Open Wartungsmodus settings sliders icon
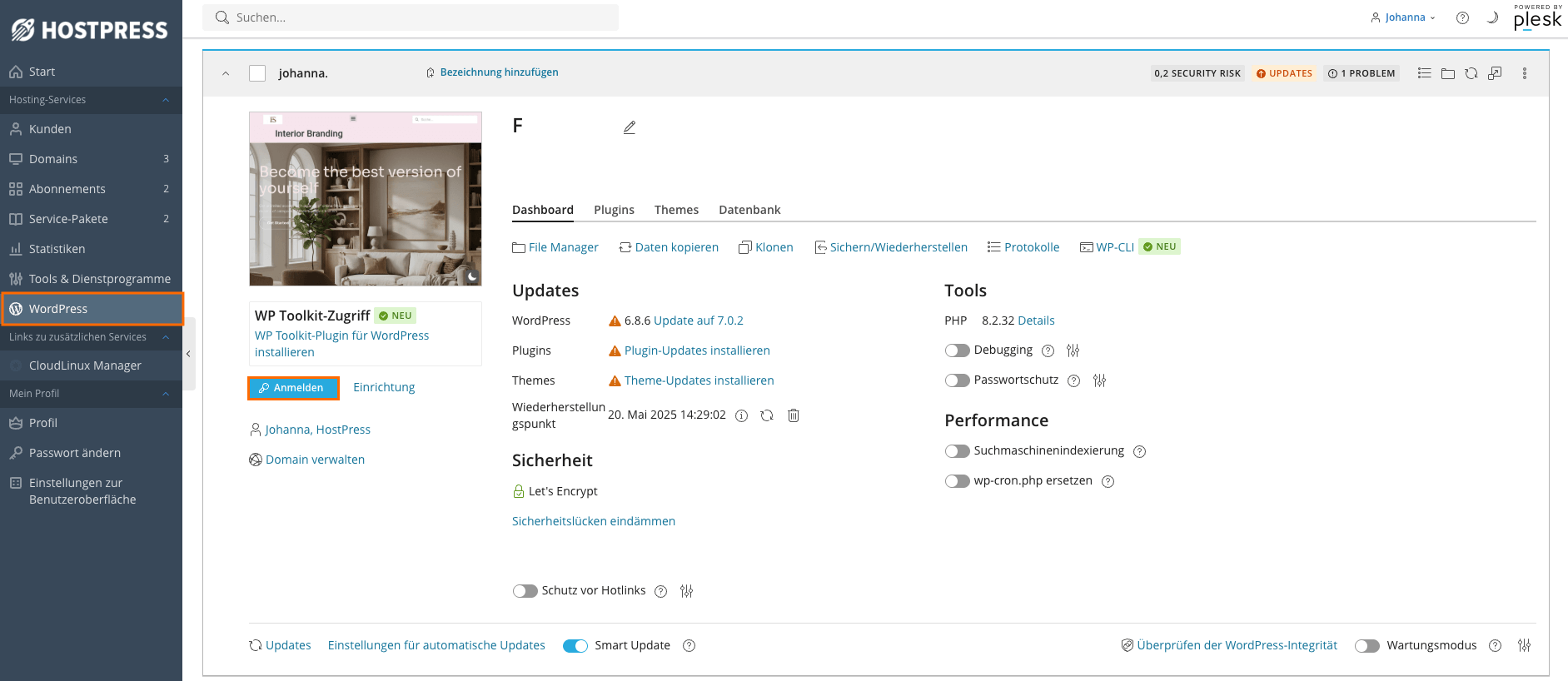This screenshot has width=1568, height=681. pos(1524,645)
